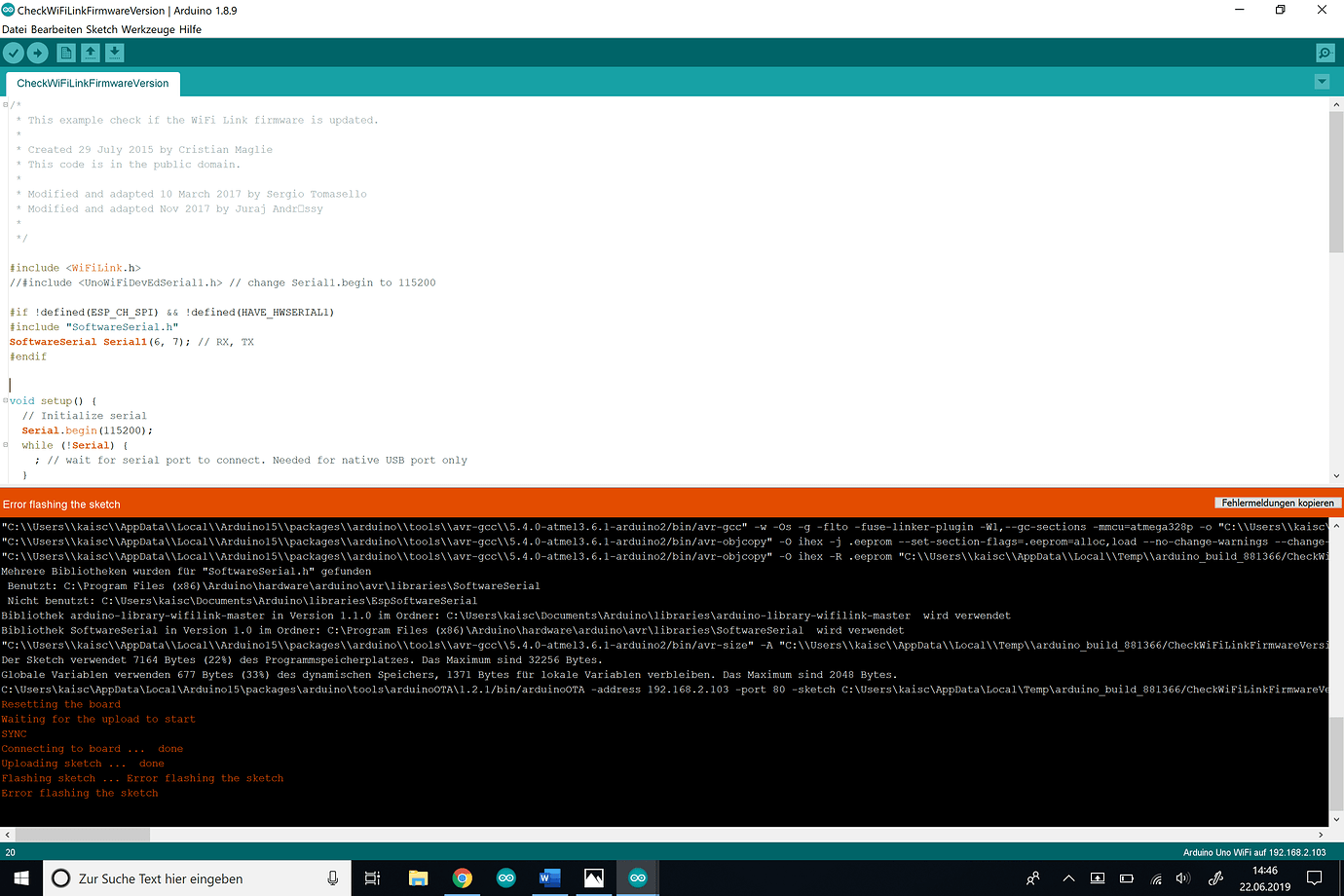
Task: Open the tab list dropdown arrow
Action: pos(1322,82)
